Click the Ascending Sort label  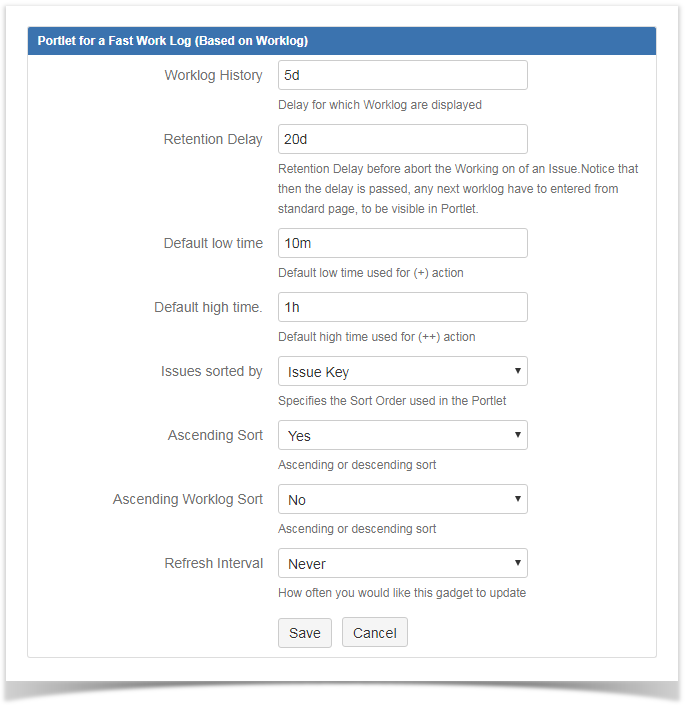tap(215, 435)
